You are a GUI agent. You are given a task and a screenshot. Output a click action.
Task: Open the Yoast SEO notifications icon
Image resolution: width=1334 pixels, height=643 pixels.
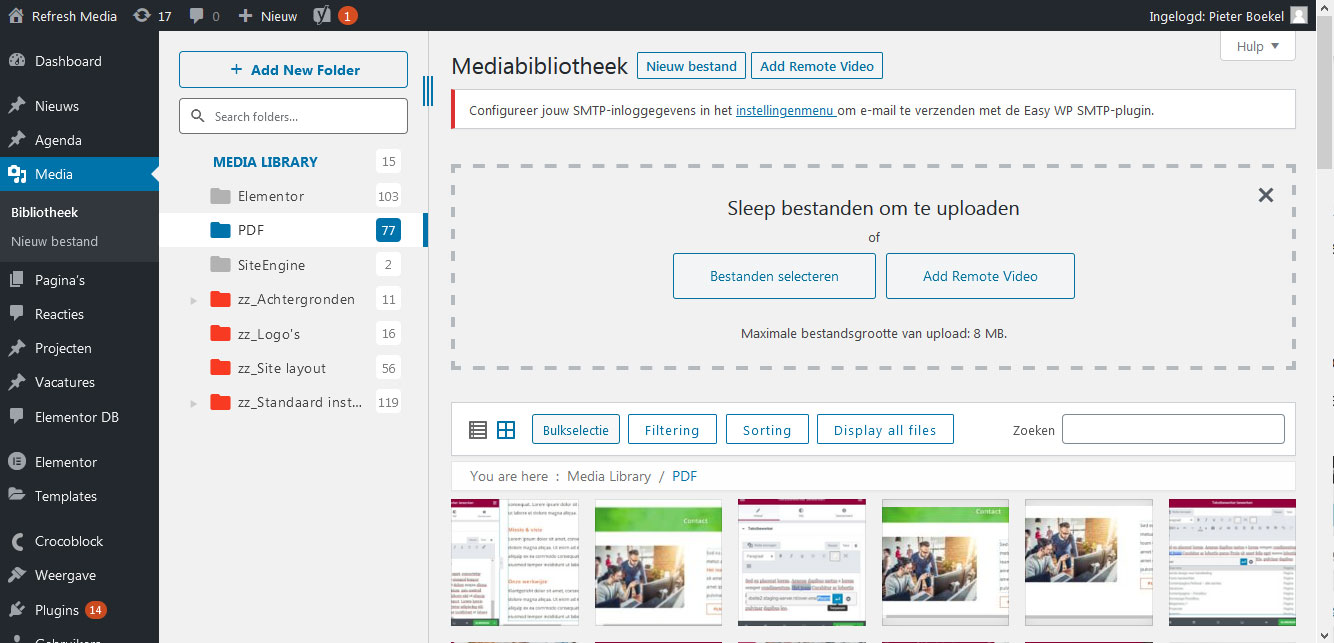point(322,16)
